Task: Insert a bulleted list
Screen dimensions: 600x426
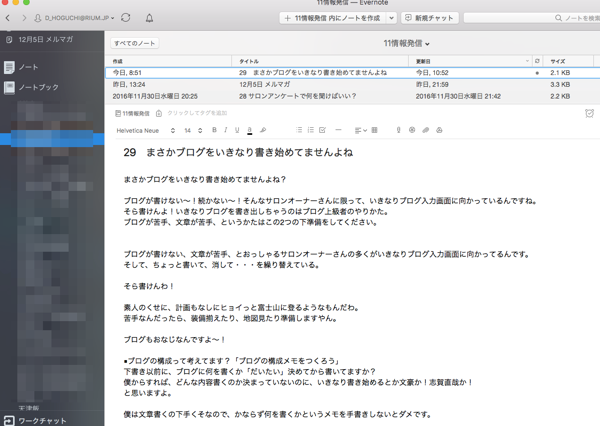Action: [x=299, y=130]
